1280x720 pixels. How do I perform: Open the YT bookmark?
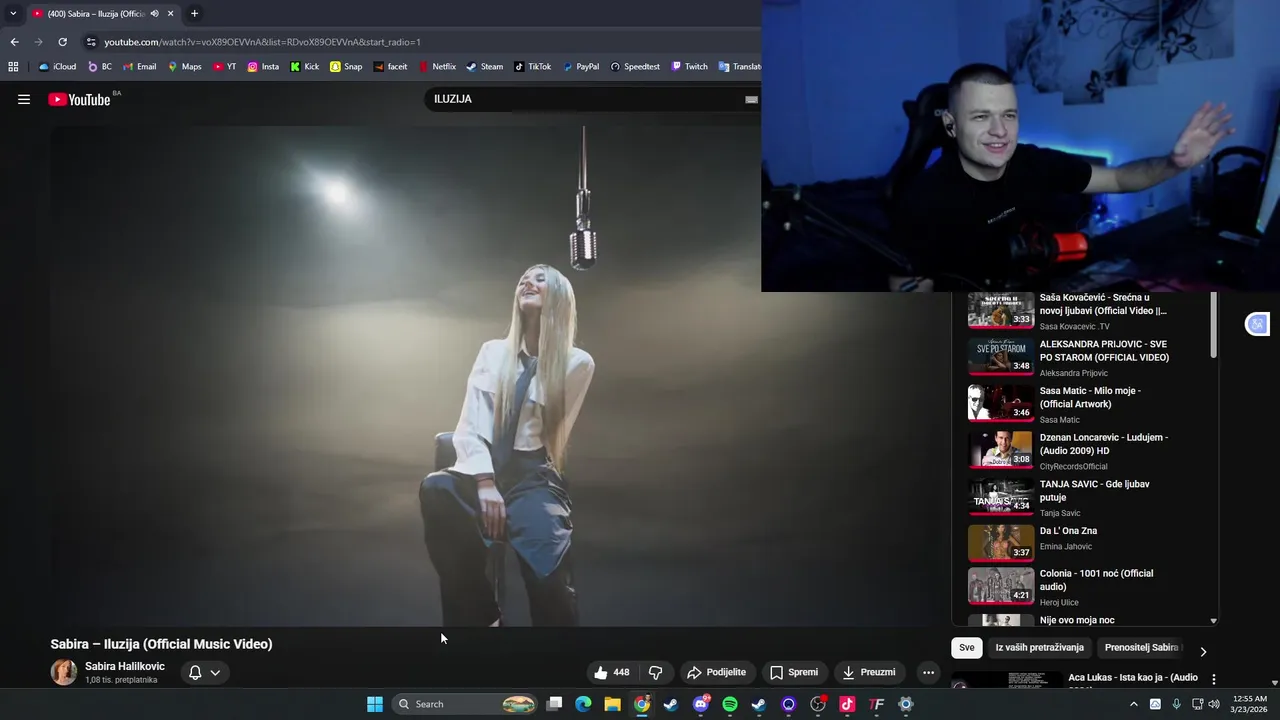pyautogui.click(x=225, y=67)
